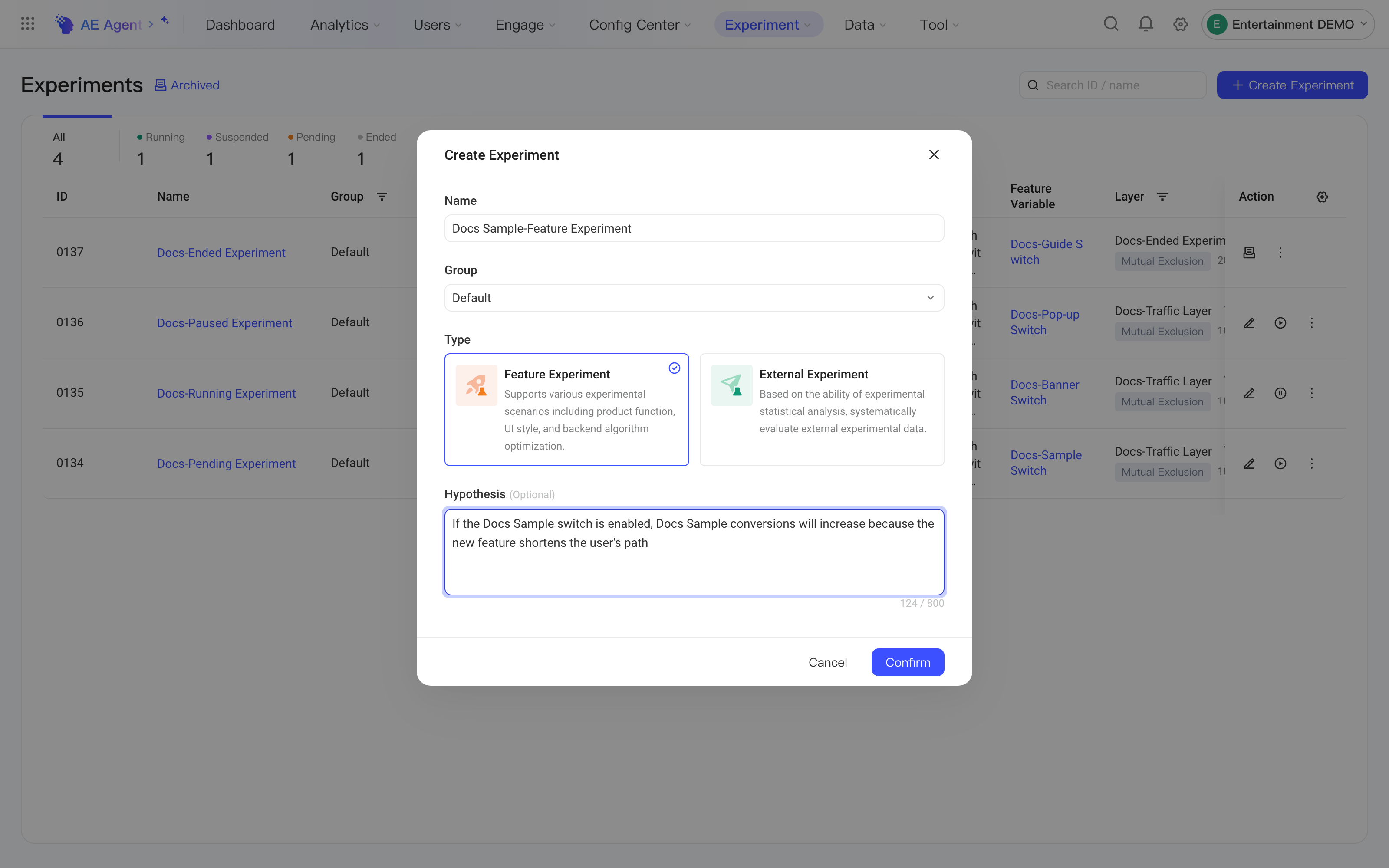This screenshot has height=868, width=1389.
Task: Click into the Hypothesis text area
Action: pyautogui.click(x=694, y=552)
